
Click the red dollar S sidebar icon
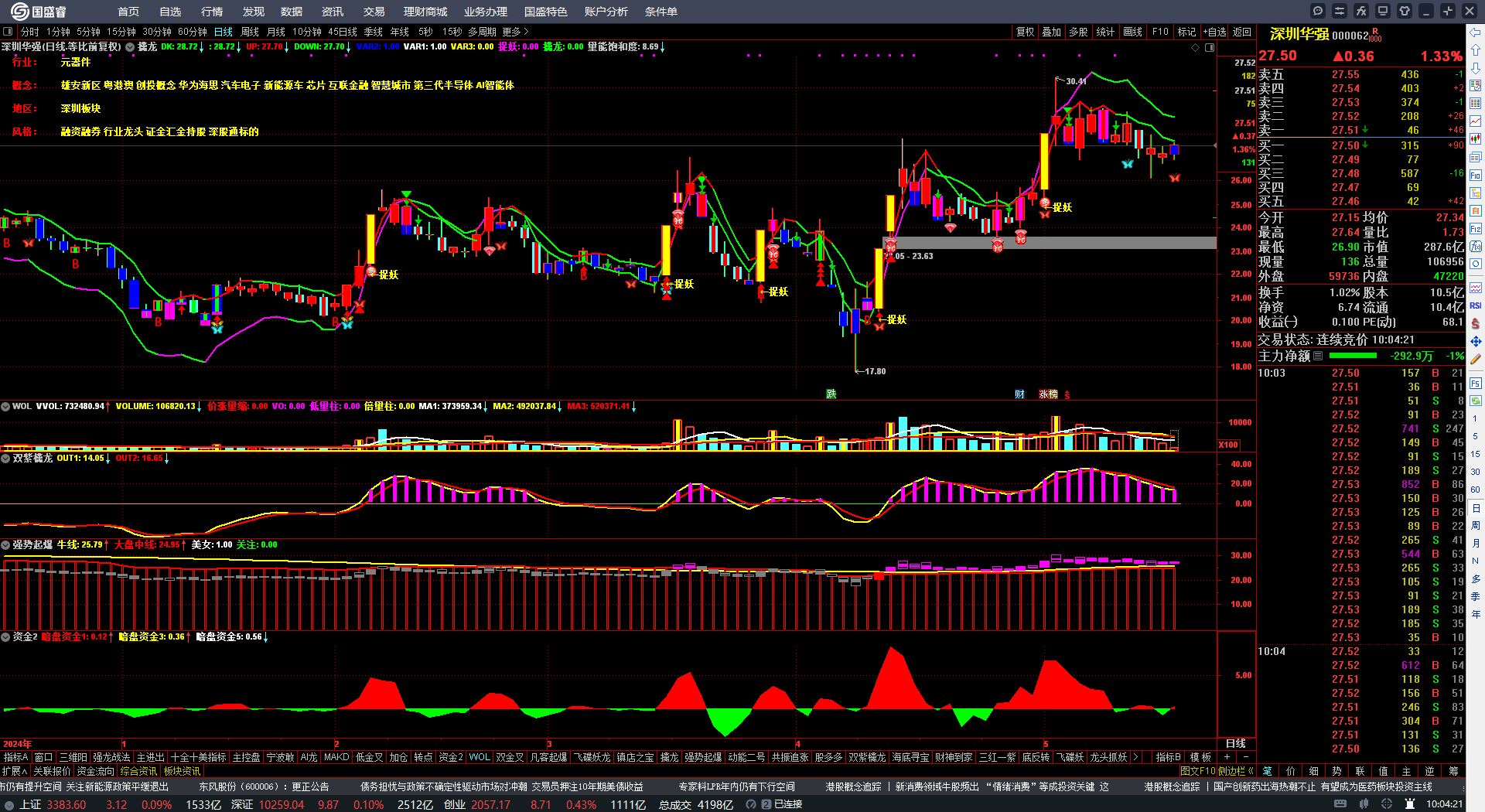pos(1476,323)
